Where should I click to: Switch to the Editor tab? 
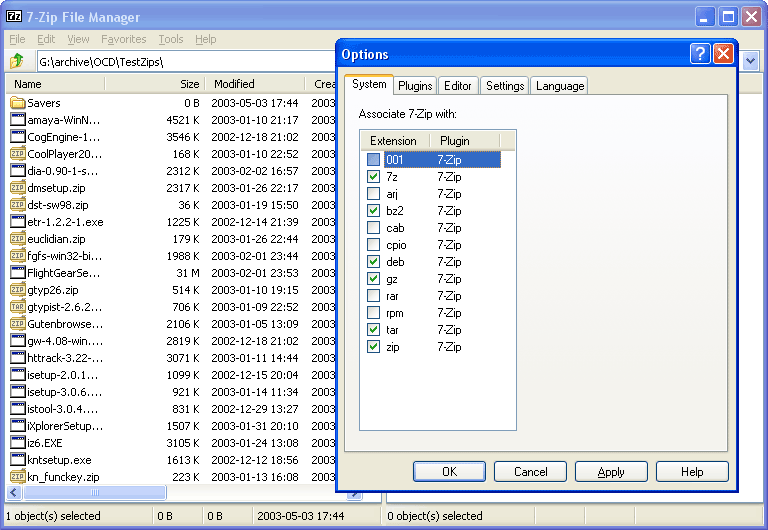point(457,86)
